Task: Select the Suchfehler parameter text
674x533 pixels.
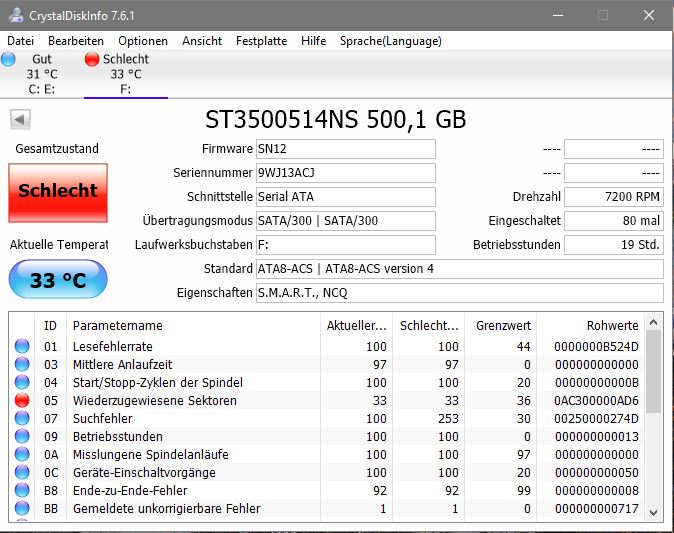Action: [x=103, y=419]
